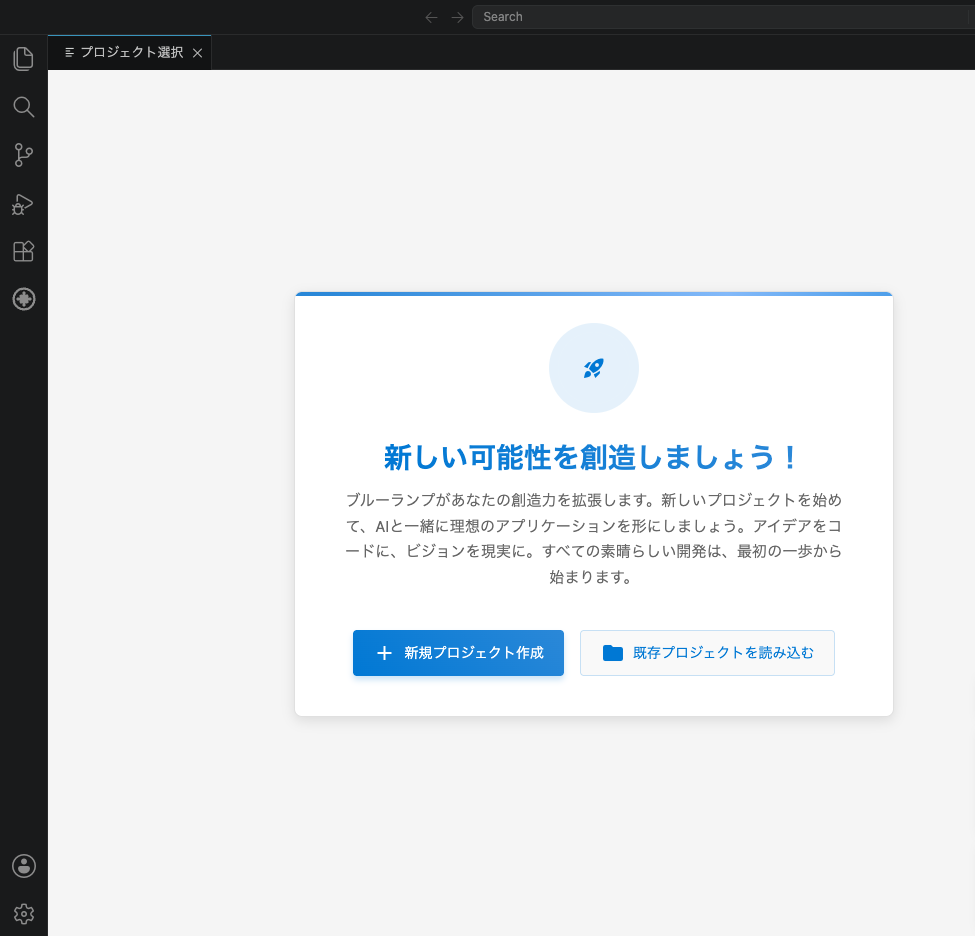Close the プロジェクト選択 tab
This screenshot has height=936, width=975.
coord(198,53)
